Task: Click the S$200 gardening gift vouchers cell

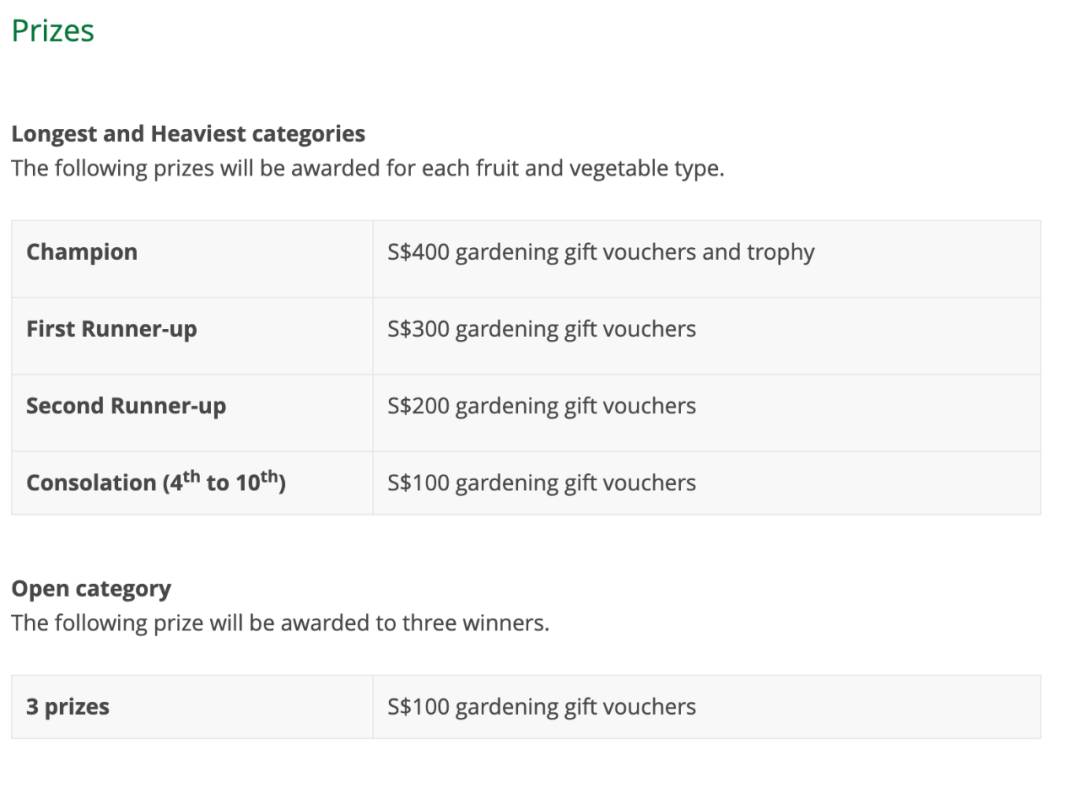Action: tap(541, 406)
